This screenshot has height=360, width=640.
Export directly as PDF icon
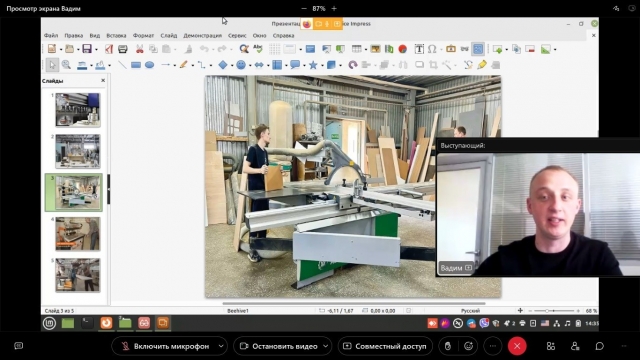click(109, 49)
